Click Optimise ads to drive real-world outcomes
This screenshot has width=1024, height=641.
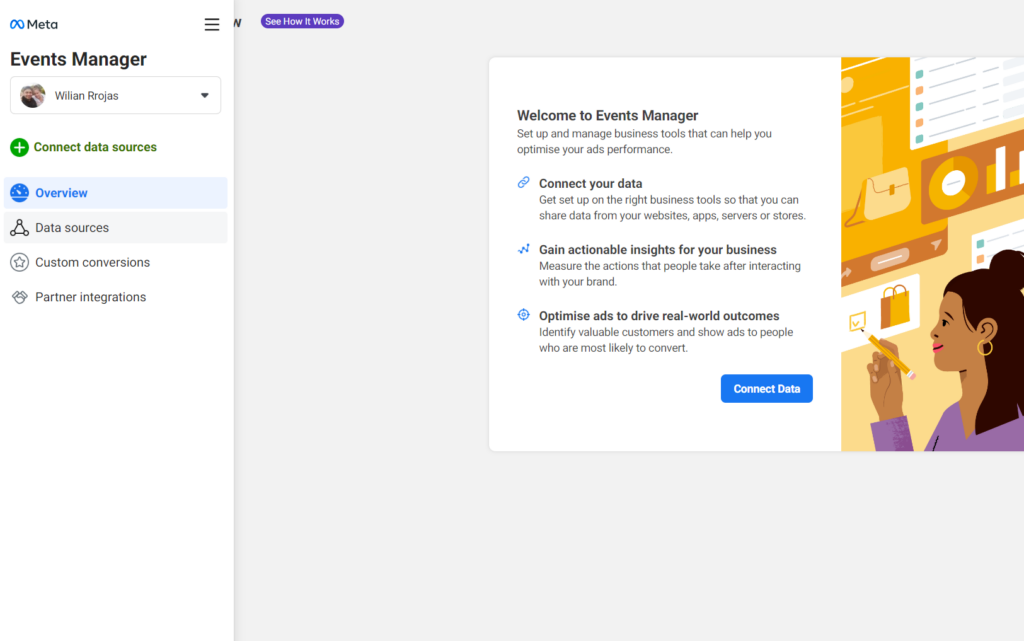[x=659, y=315]
